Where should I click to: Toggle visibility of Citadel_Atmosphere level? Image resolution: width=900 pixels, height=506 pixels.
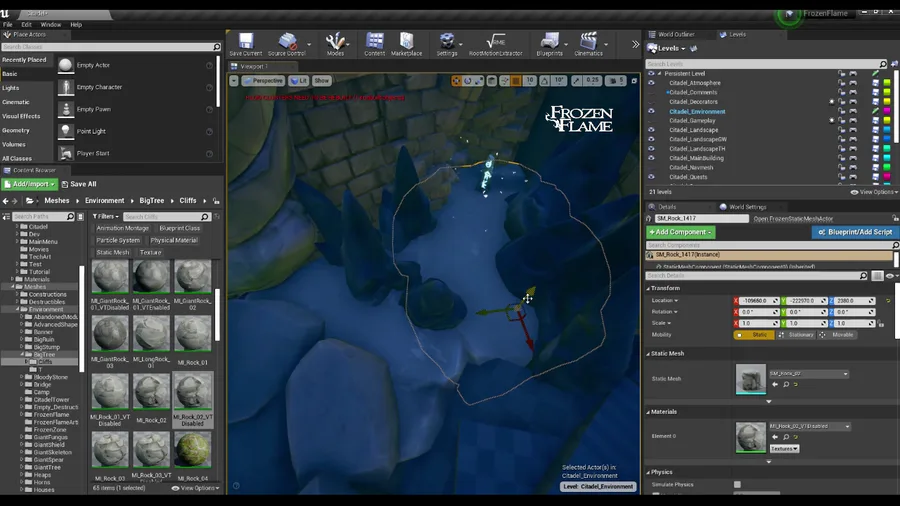(651, 83)
